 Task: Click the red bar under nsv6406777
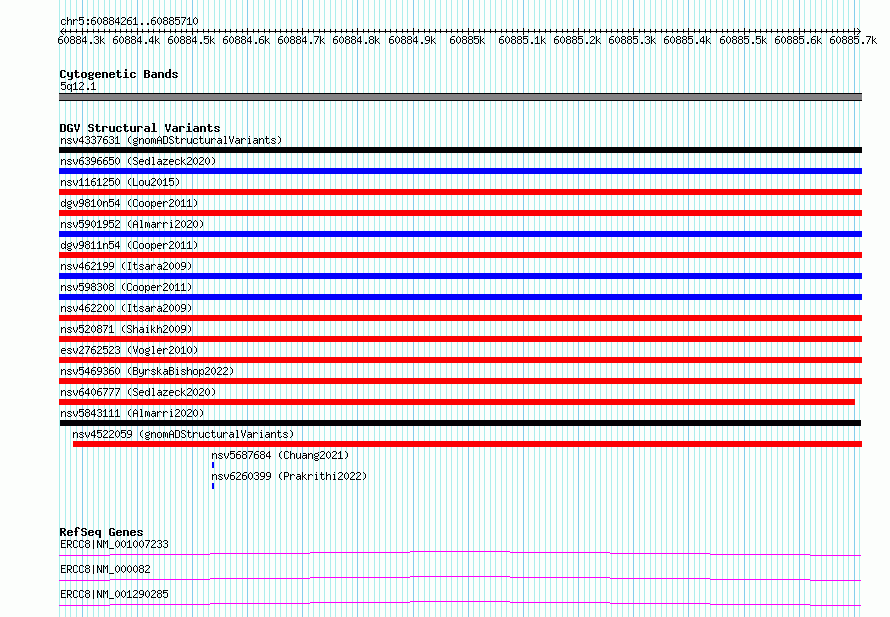457,402
